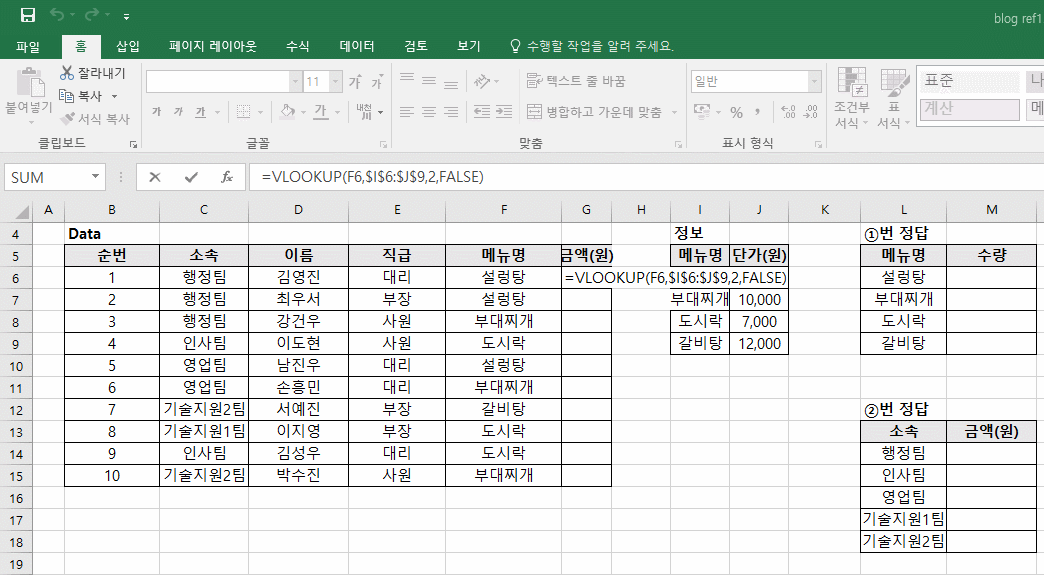Decrease decimal places
This screenshot has width=1044, height=575.
tap(810, 112)
